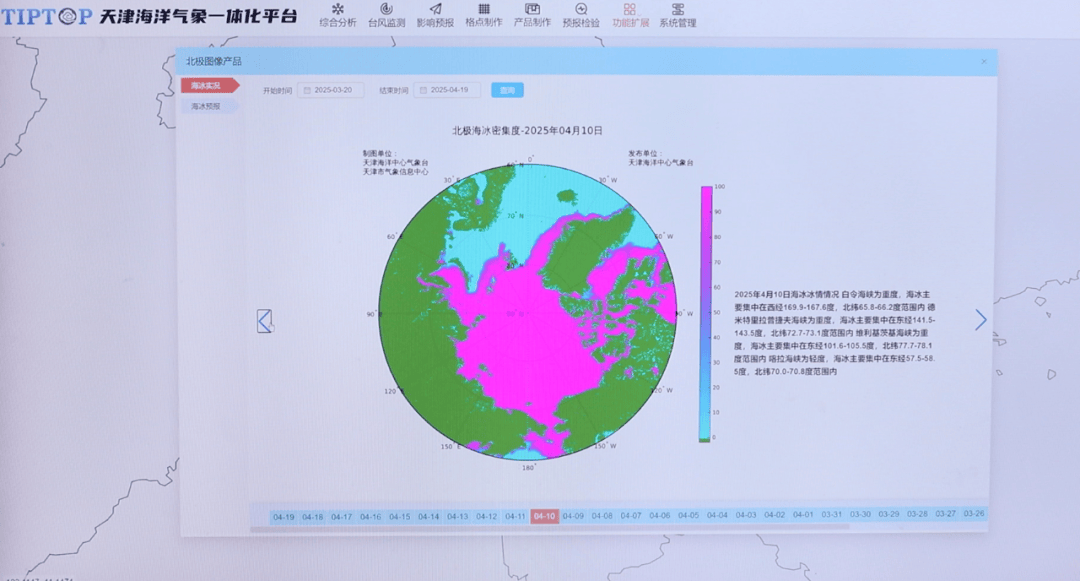Open the 产品制作 product icon
1080x581 pixels.
[532, 9]
